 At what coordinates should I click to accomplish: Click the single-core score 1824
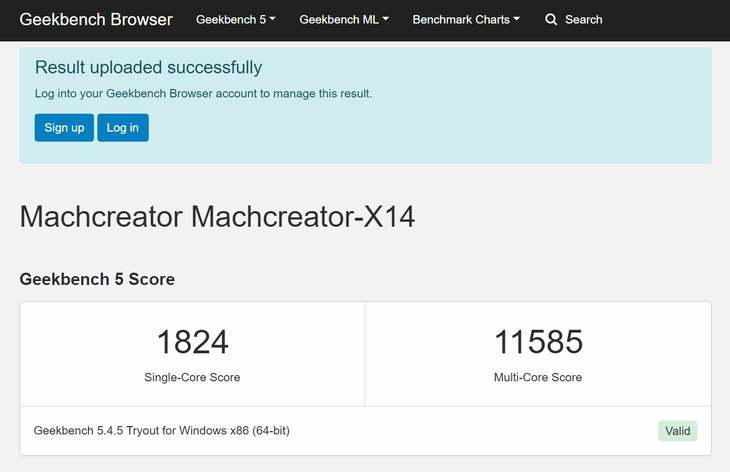(x=192, y=342)
